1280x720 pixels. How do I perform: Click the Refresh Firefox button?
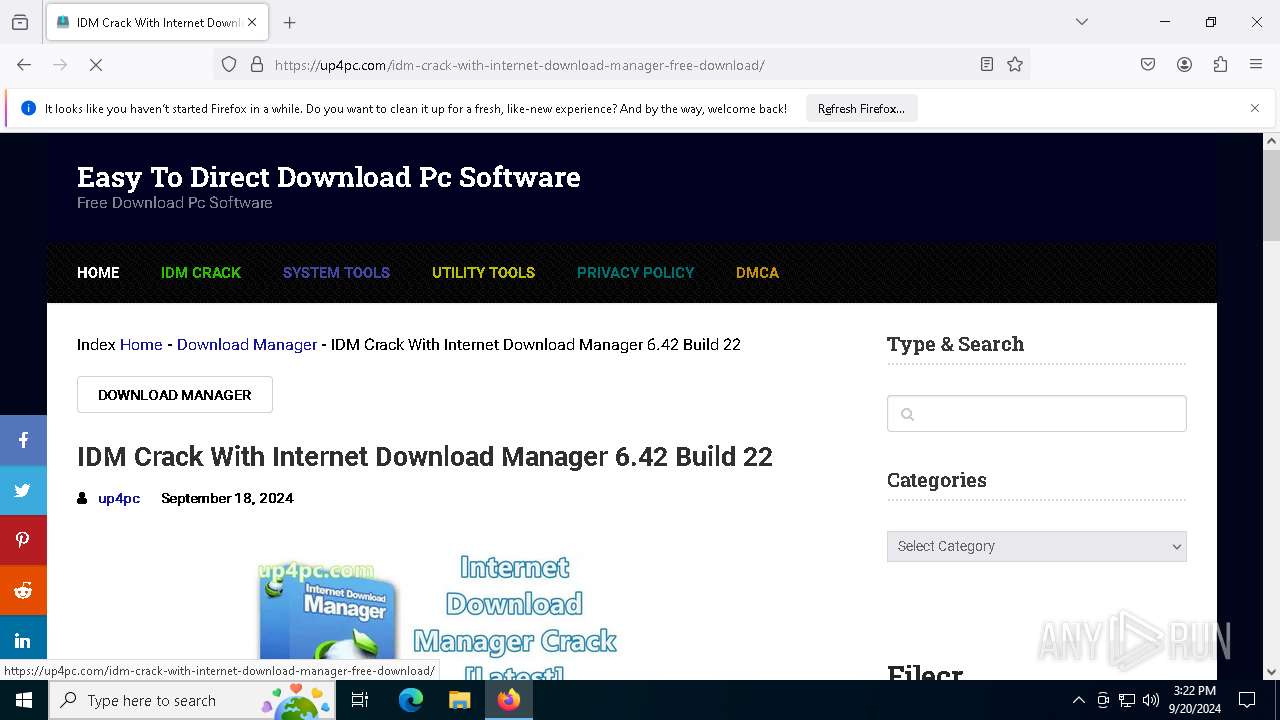861,109
